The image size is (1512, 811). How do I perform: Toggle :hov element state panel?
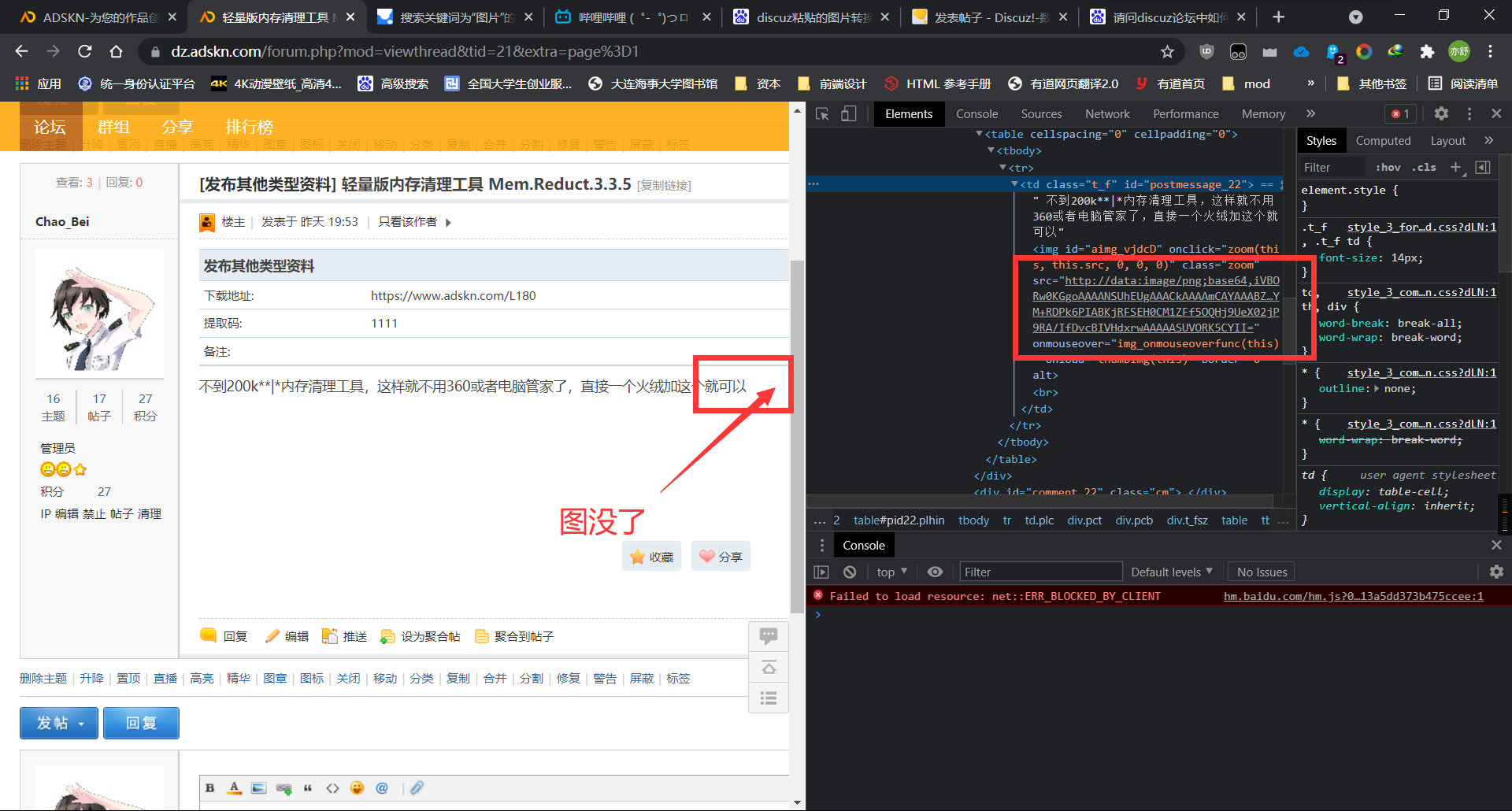[1388, 167]
